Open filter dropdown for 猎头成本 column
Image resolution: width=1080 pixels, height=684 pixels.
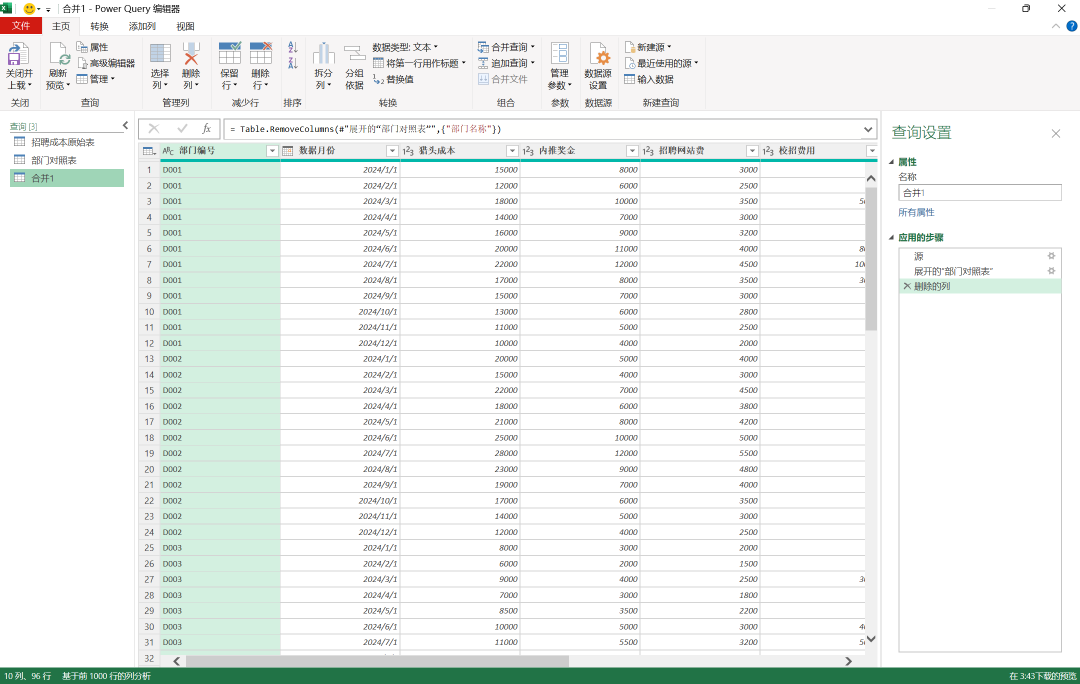[x=512, y=151]
